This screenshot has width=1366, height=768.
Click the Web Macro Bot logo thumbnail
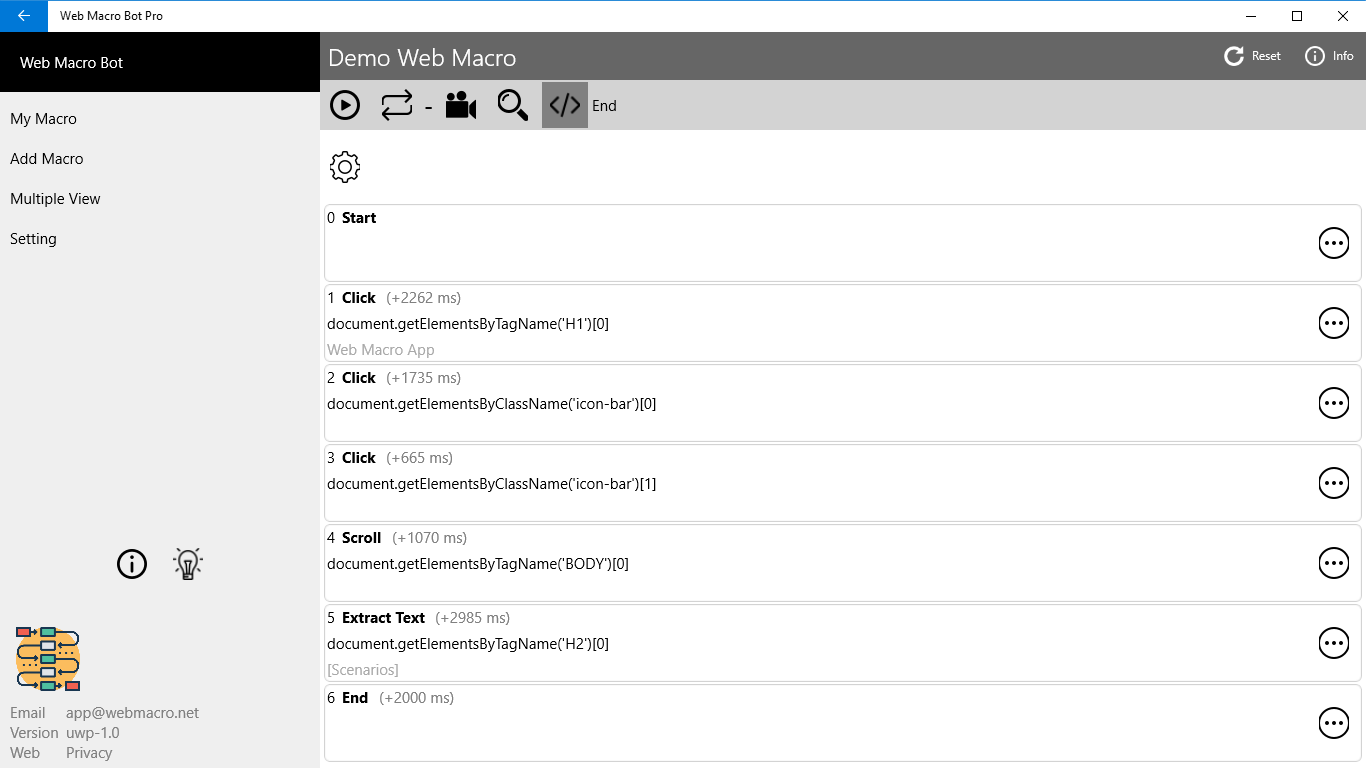coord(47,659)
